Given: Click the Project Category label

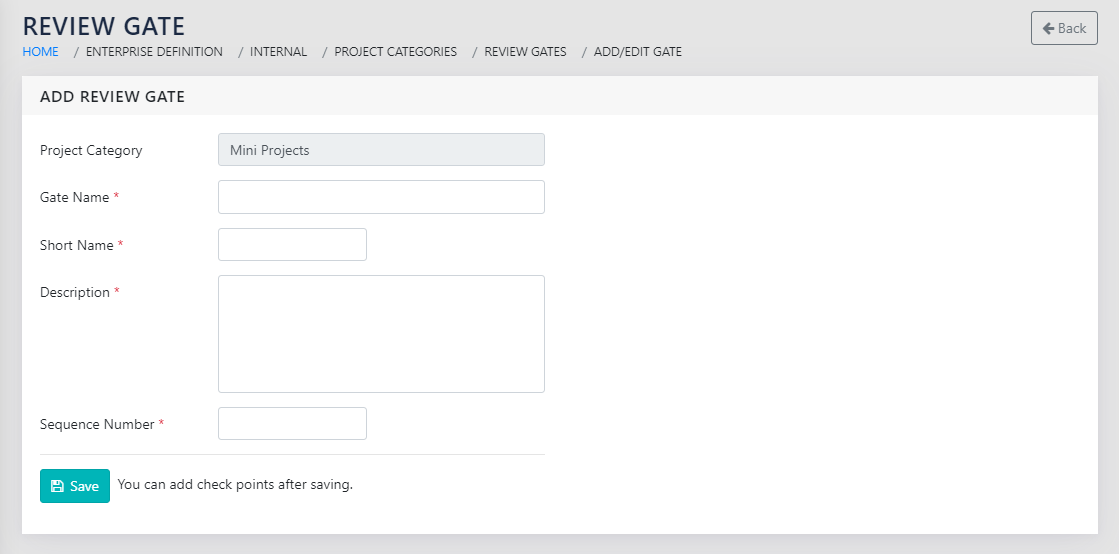Looking at the screenshot, I should [x=91, y=151].
